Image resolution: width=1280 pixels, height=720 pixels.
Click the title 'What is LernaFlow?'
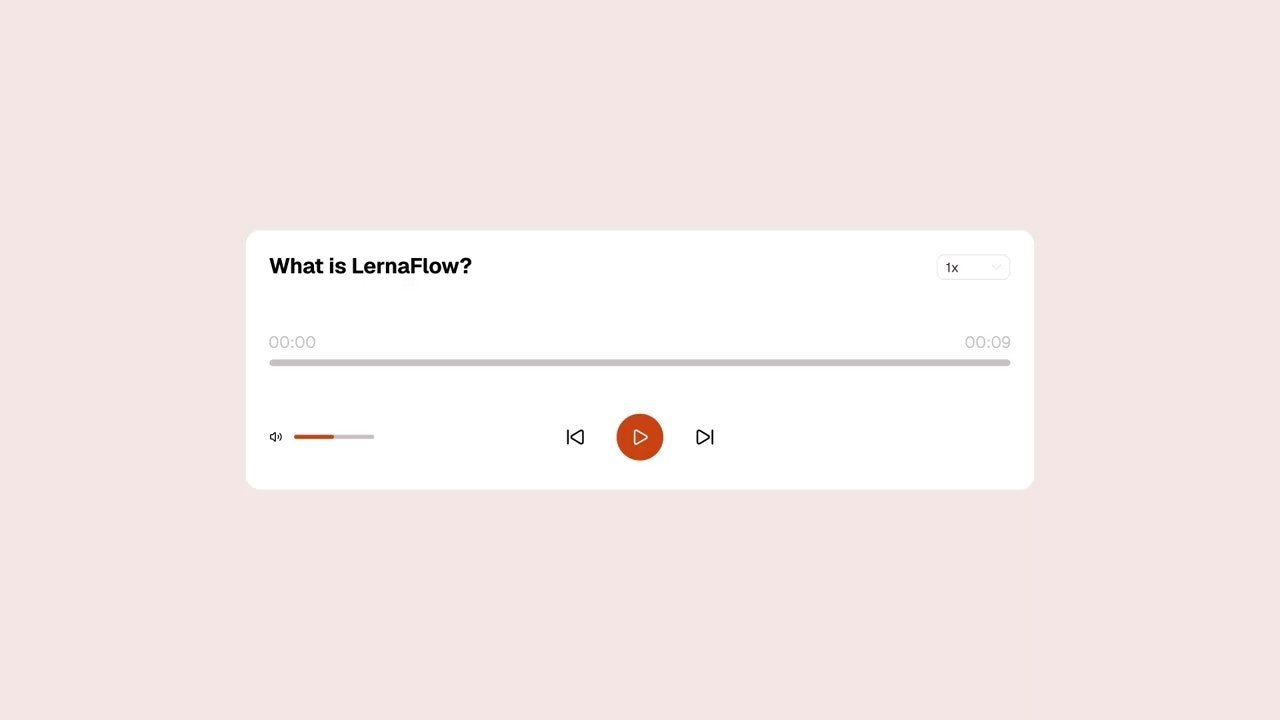370,266
